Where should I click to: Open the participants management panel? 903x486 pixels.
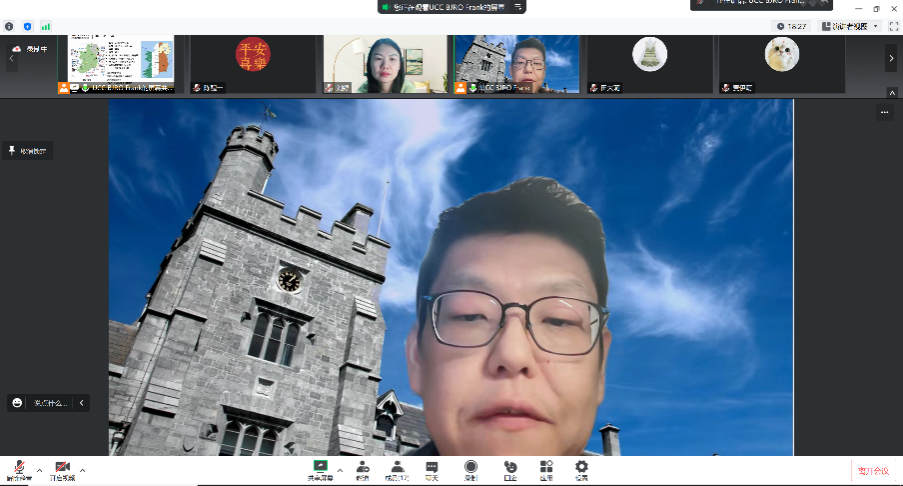tap(397, 468)
